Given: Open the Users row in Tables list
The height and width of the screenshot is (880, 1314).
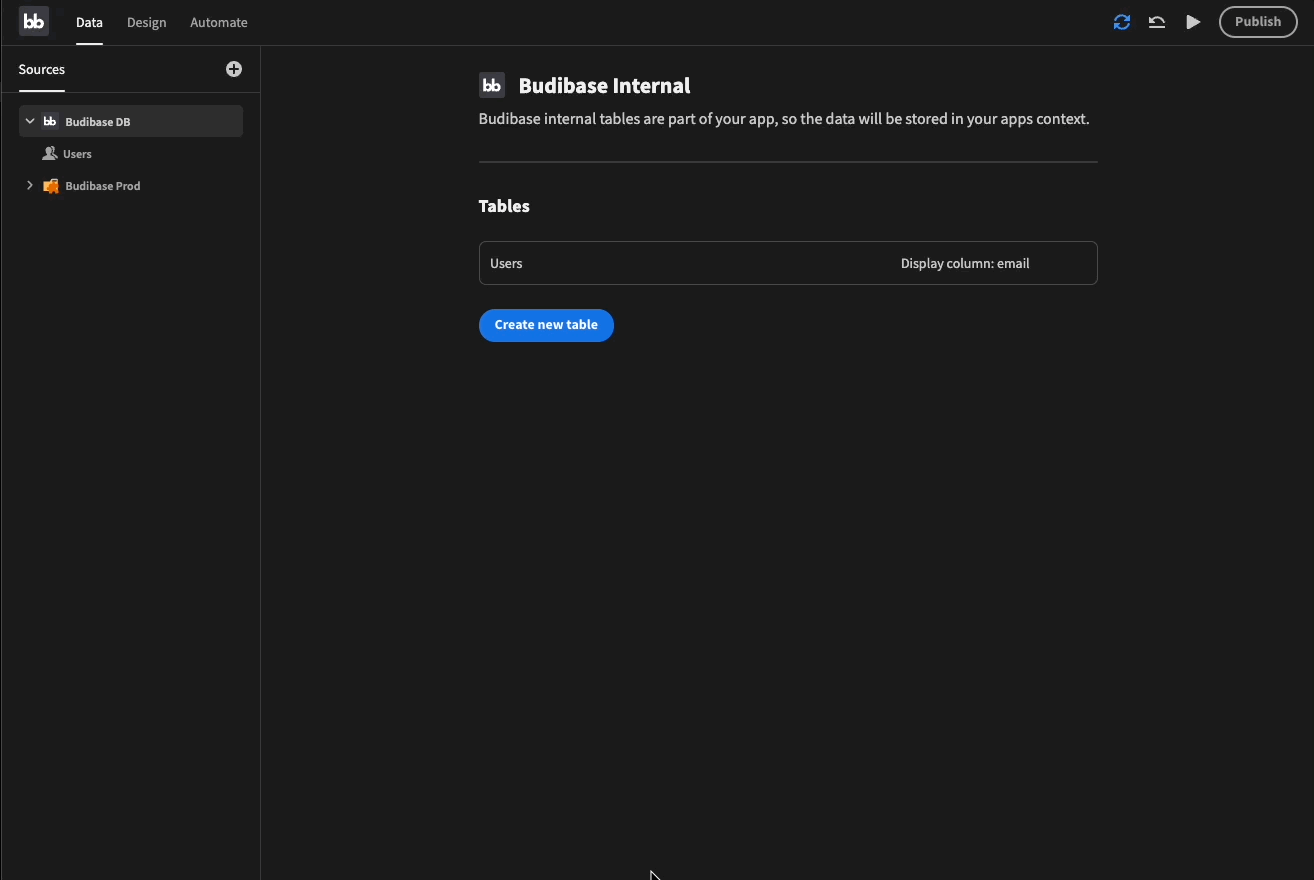Looking at the screenshot, I should click(x=788, y=263).
